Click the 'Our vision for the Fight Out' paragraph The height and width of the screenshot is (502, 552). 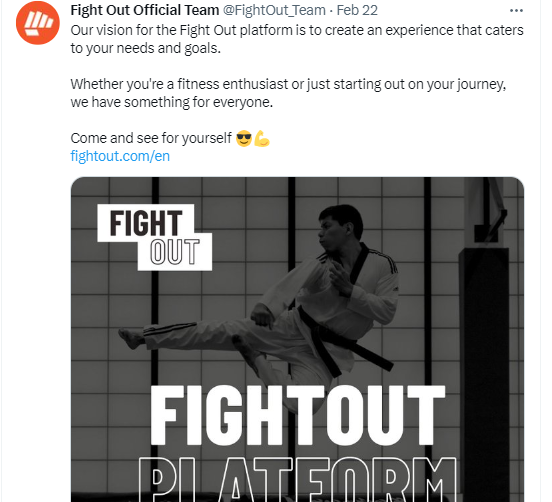pyautogui.click(x=297, y=39)
